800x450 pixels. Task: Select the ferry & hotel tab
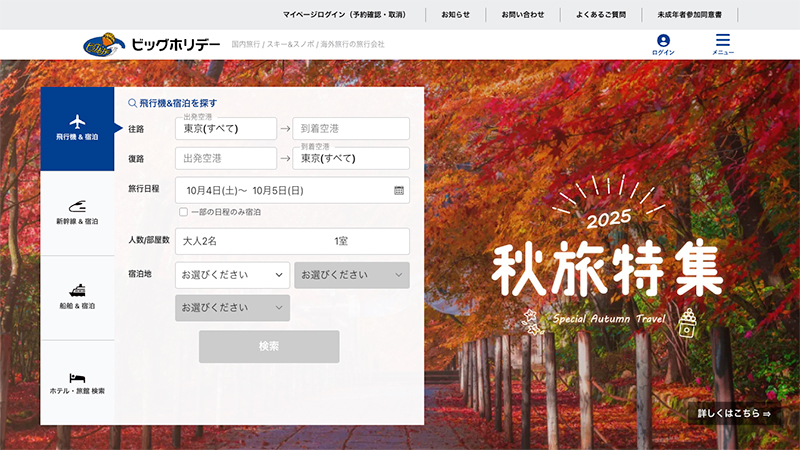coord(77,297)
